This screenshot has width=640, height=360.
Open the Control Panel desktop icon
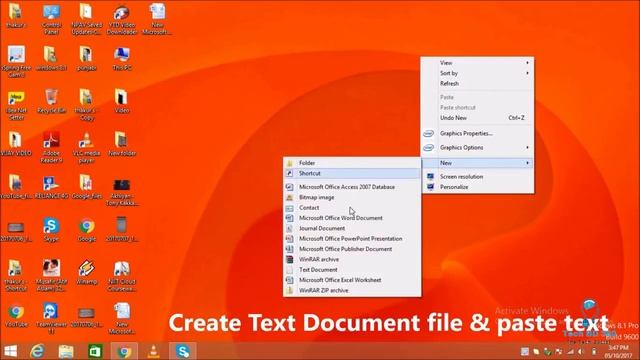coord(51,18)
